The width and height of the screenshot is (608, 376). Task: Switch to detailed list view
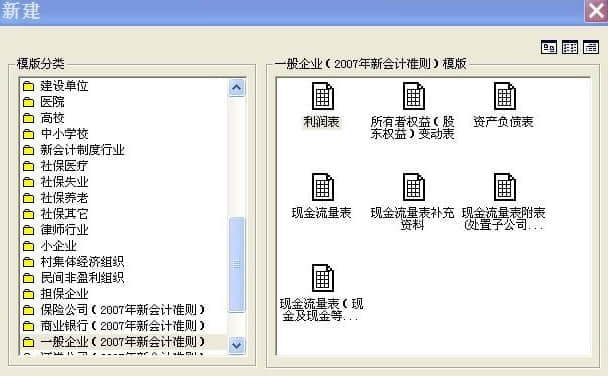coord(591,48)
